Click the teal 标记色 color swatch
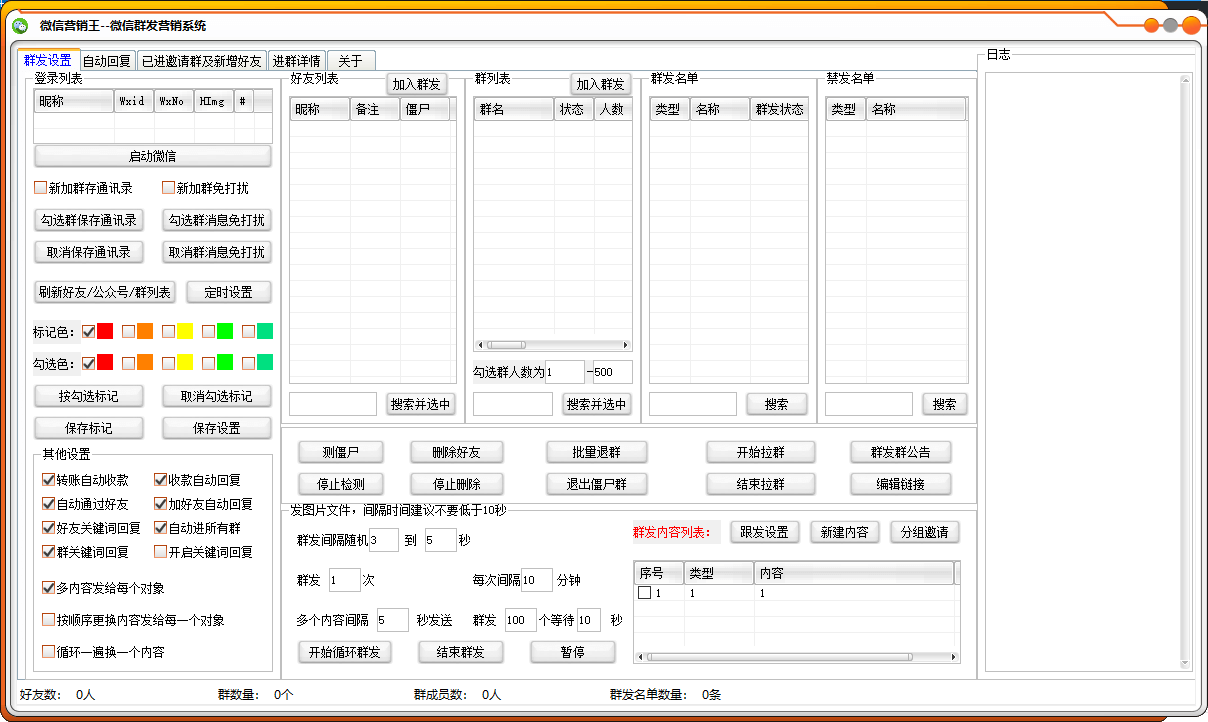Viewport: 1208px width, 722px height. tap(265, 331)
